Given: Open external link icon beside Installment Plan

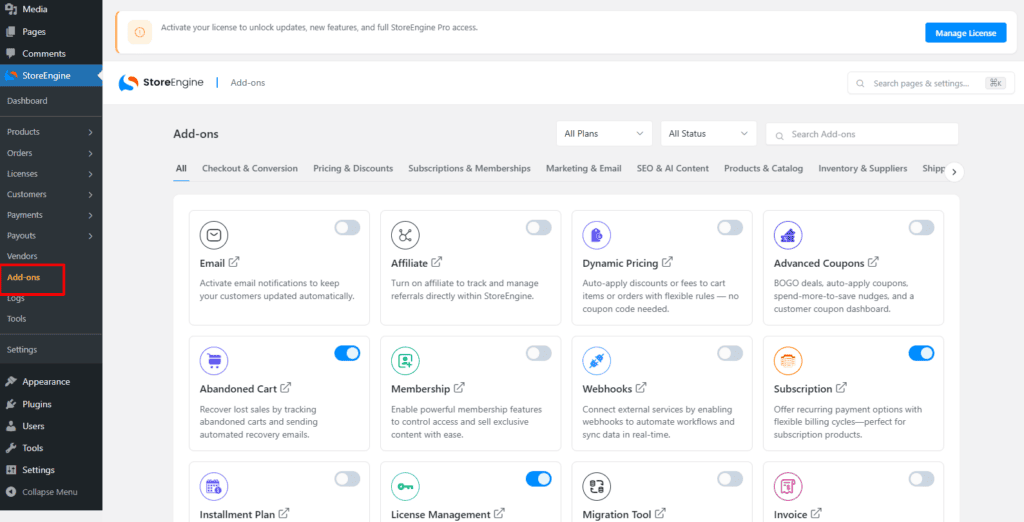Looking at the screenshot, I should point(283,514).
